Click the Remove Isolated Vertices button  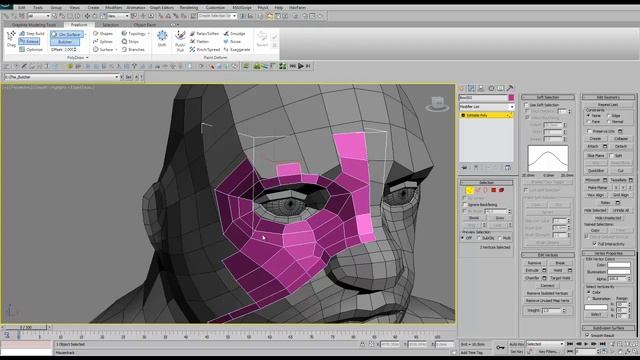(x=547, y=293)
